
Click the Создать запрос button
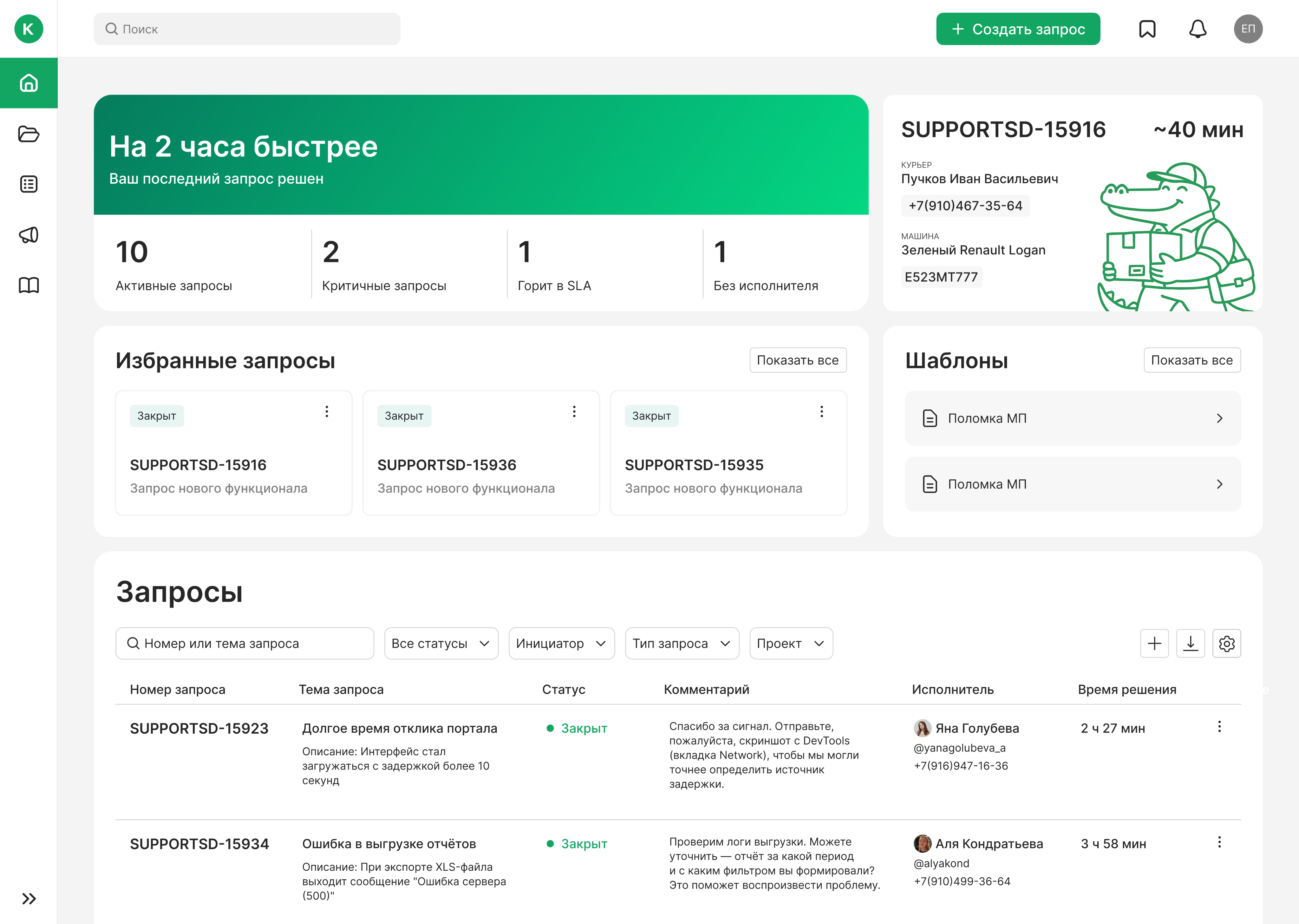[1017, 29]
